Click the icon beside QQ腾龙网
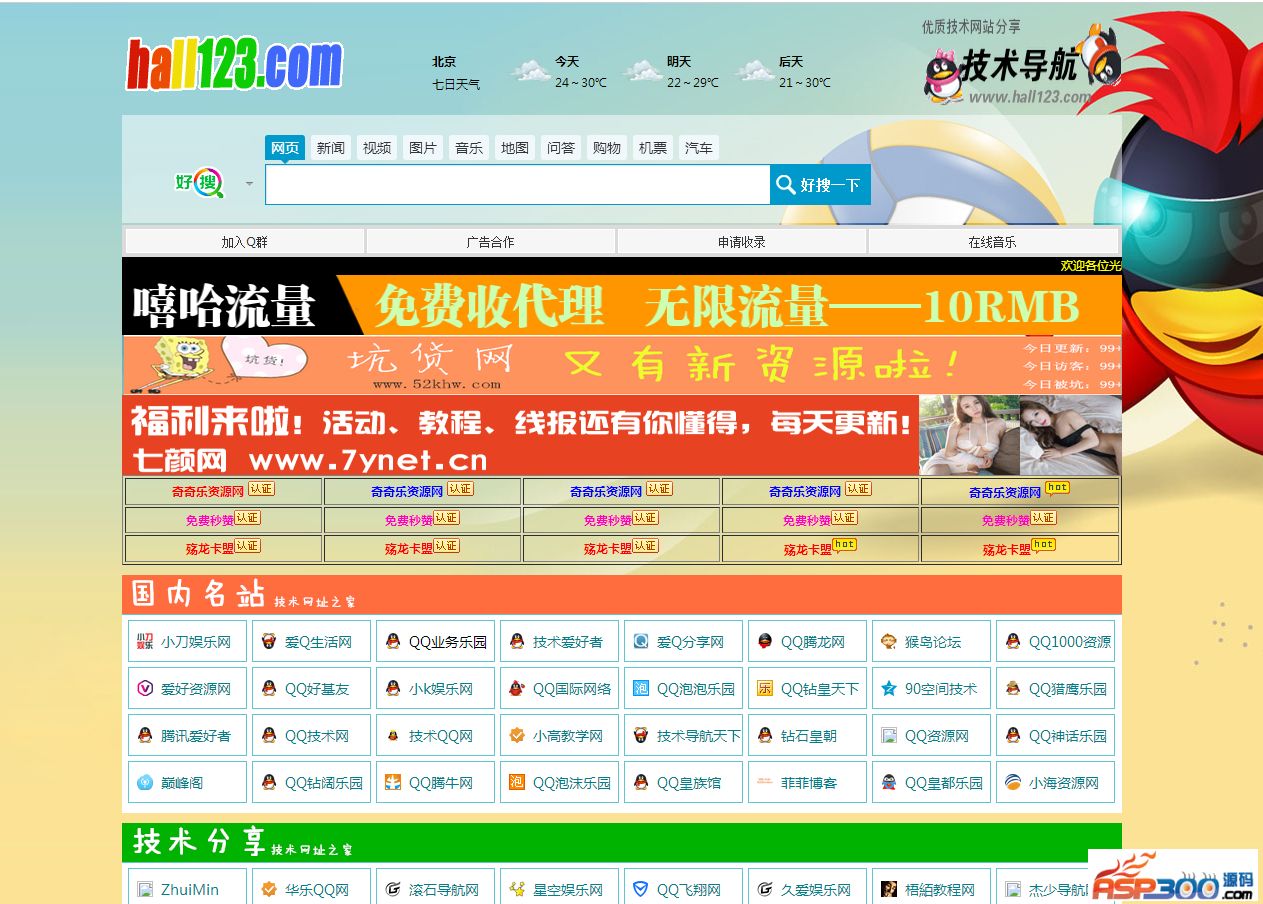Viewport: 1263px width, 904px height. [x=765, y=642]
